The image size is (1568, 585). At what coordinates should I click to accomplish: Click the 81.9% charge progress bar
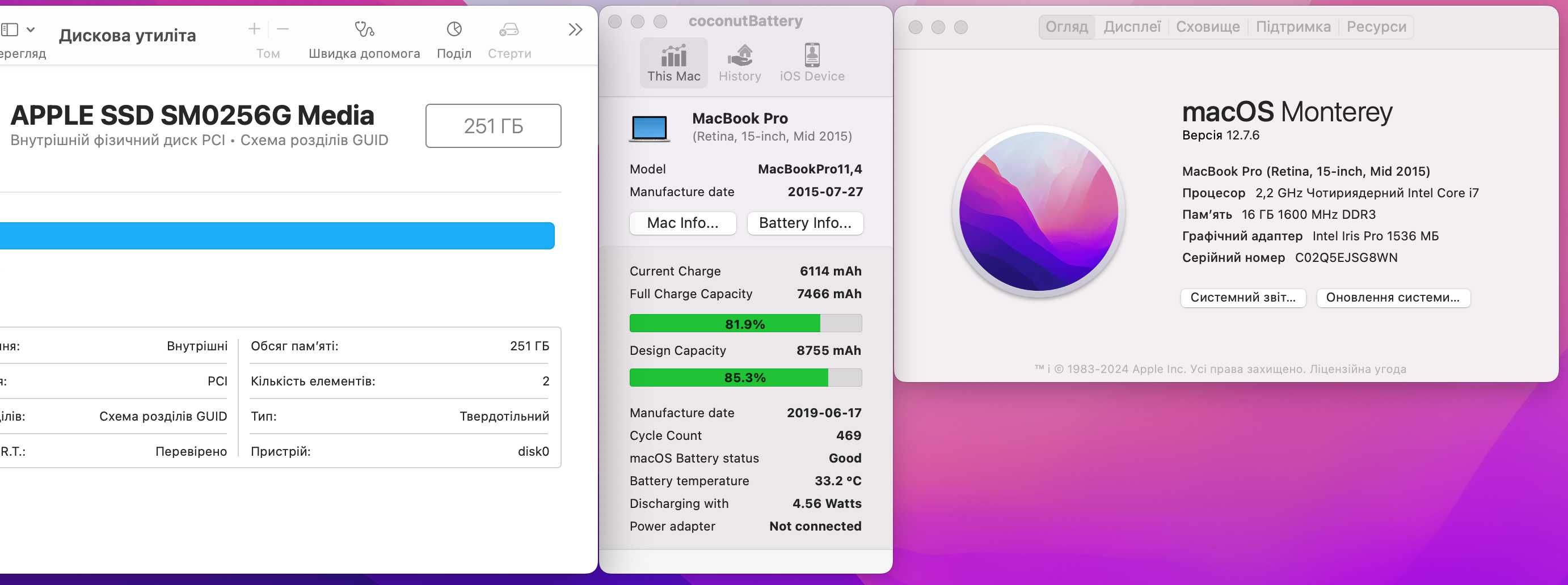745,324
